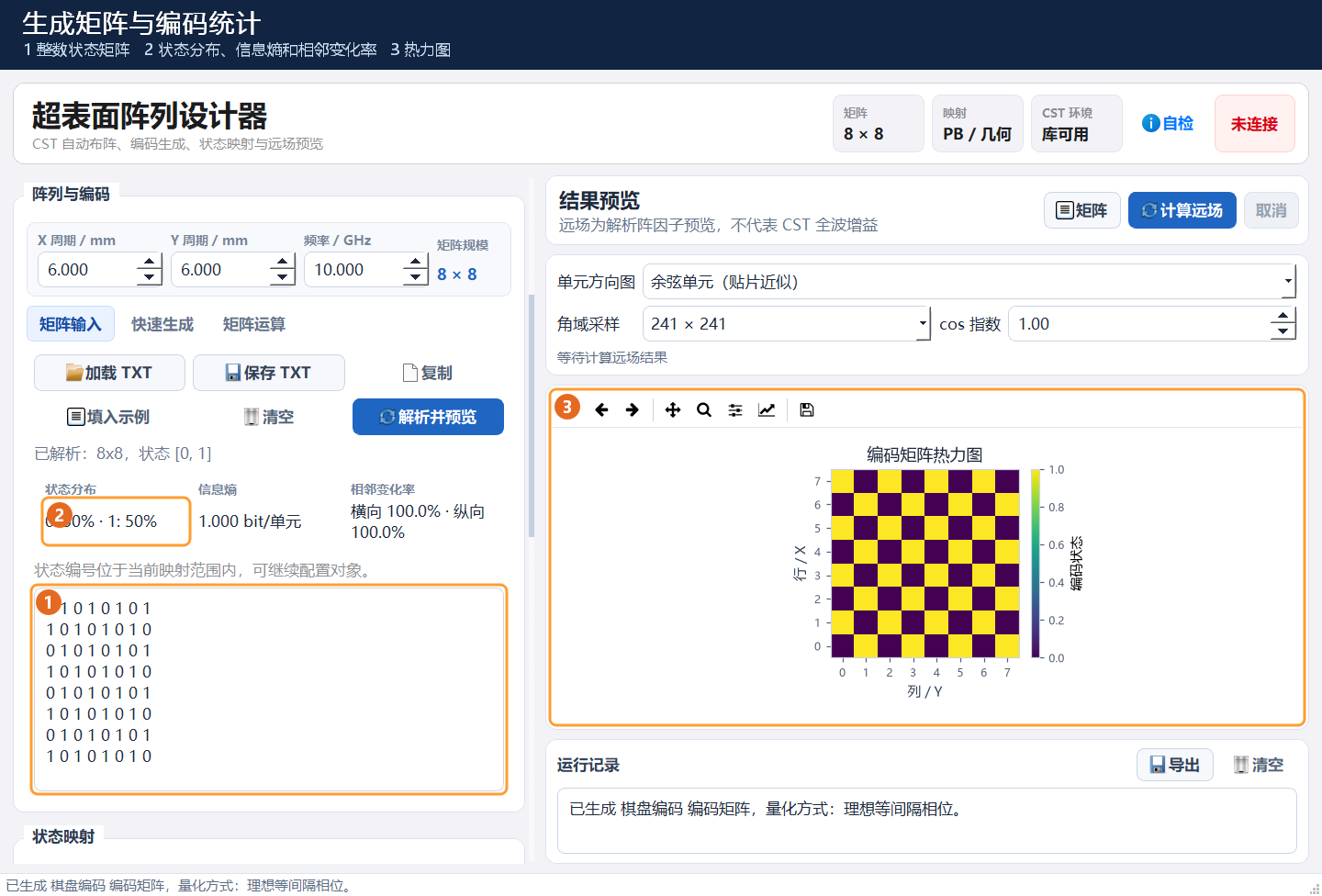
Task: Click 计算远场 to compute far field
Action: (1182, 210)
